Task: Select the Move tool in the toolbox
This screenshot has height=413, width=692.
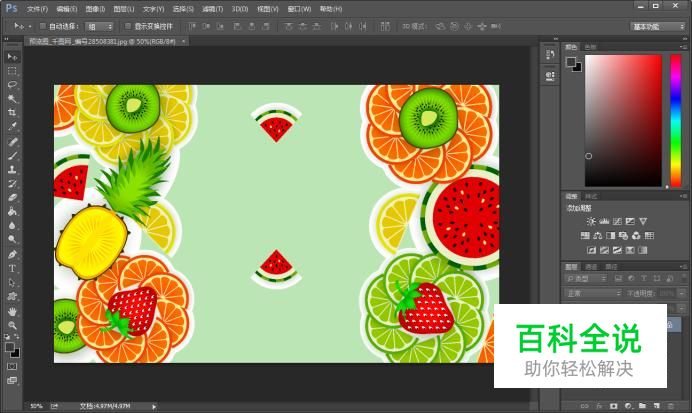Action: (12, 57)
